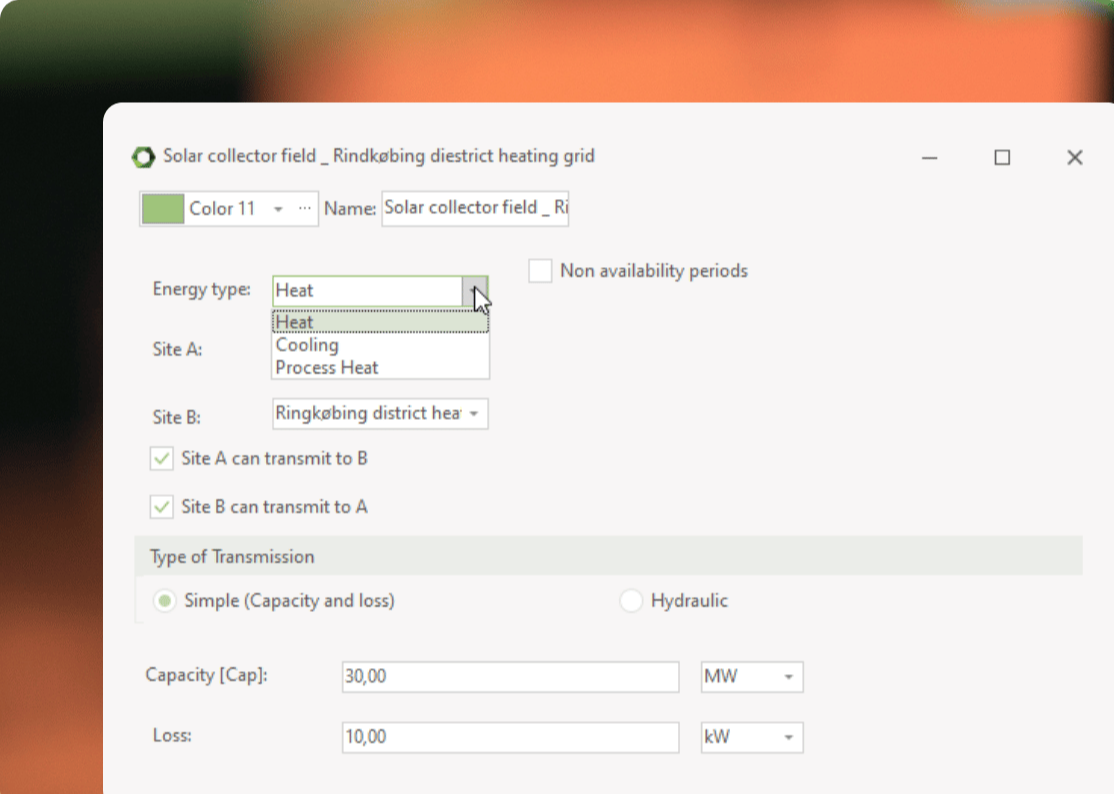Select Simple (Capacity and loss) option
The height and width of the screenshot is (794, 1114).
(x=163, y=601)
